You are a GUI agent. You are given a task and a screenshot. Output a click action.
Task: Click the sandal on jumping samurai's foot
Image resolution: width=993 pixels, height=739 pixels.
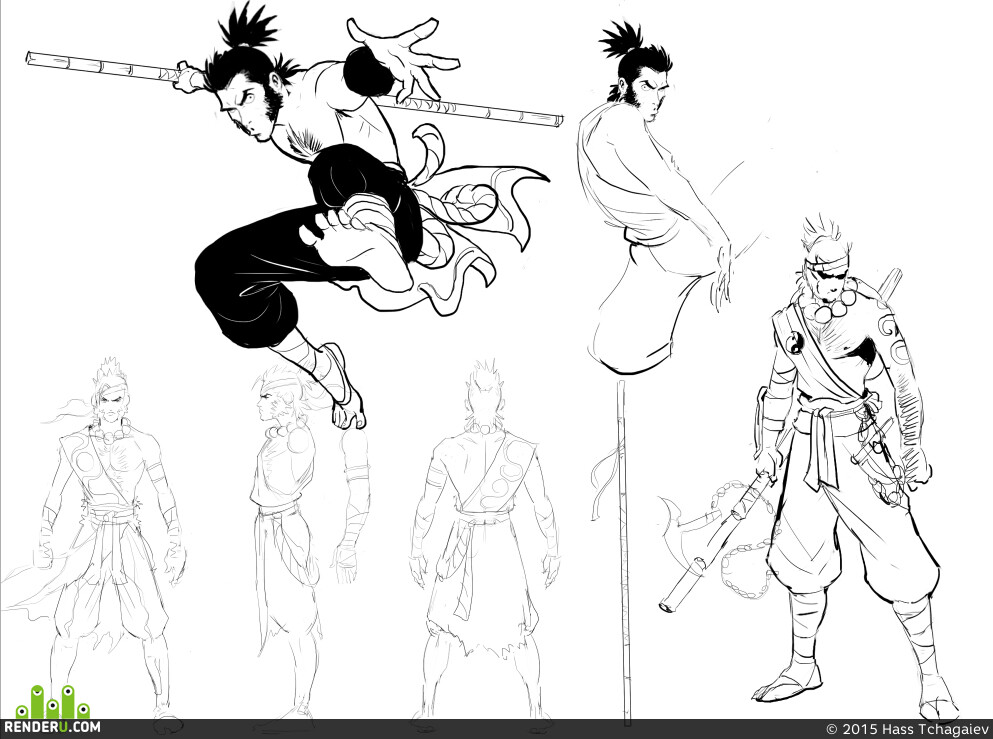[x=342, y=386]
